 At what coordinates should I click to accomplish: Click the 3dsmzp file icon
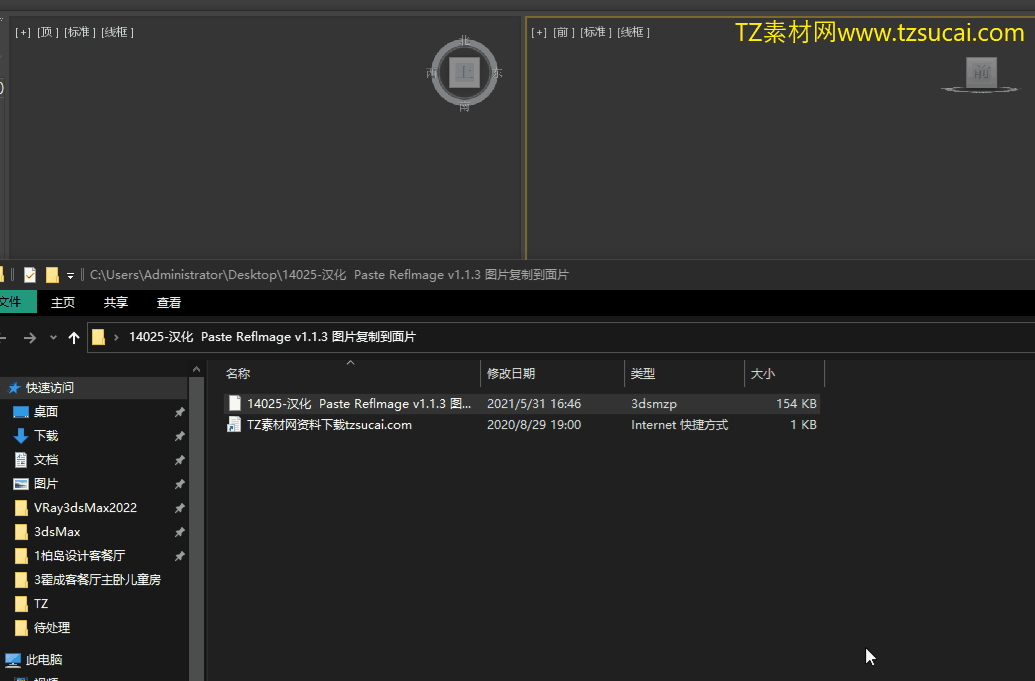coord(234,403)
